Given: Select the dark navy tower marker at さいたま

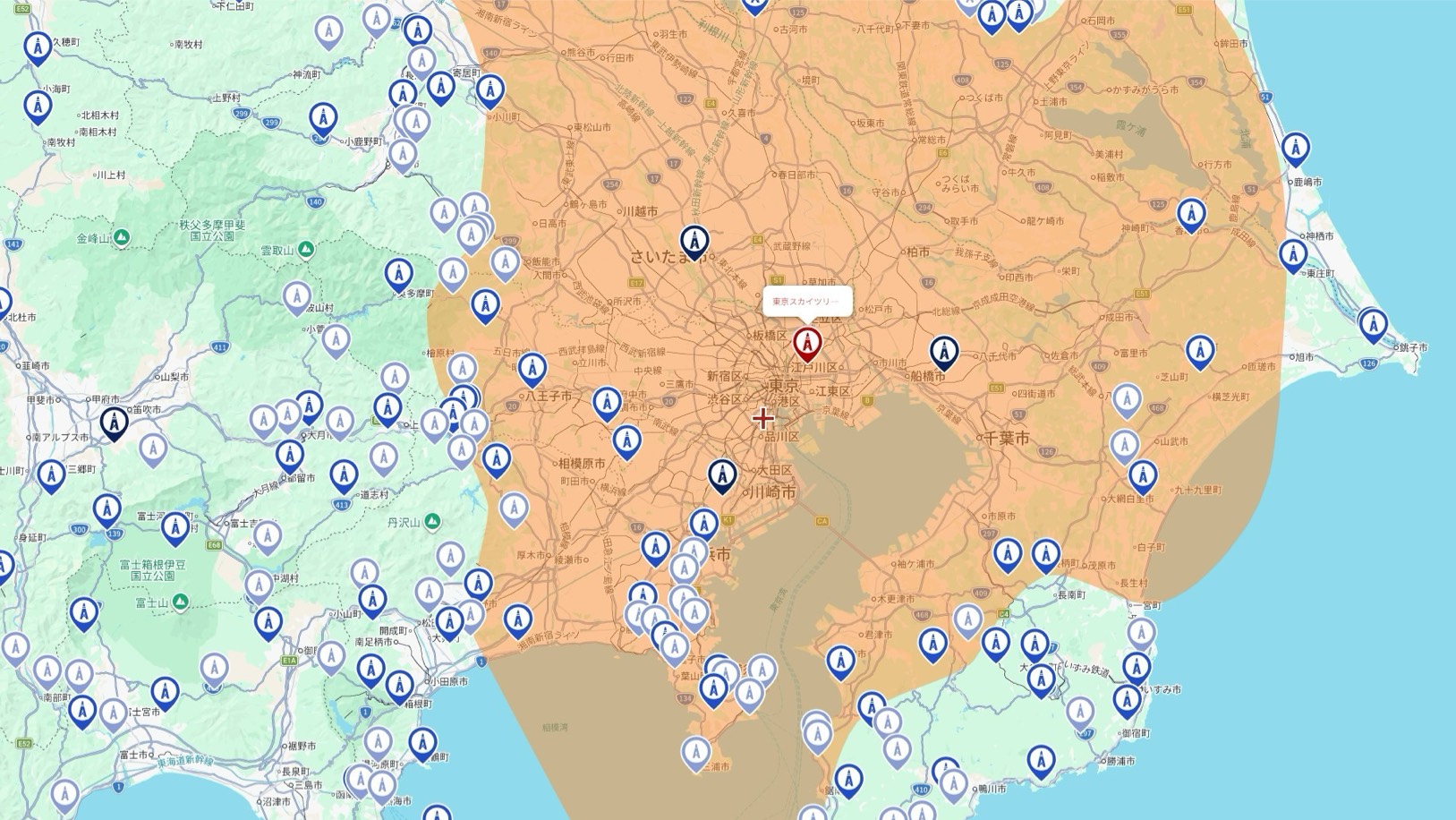Looking at the screenshot, I should coord(694,242).
